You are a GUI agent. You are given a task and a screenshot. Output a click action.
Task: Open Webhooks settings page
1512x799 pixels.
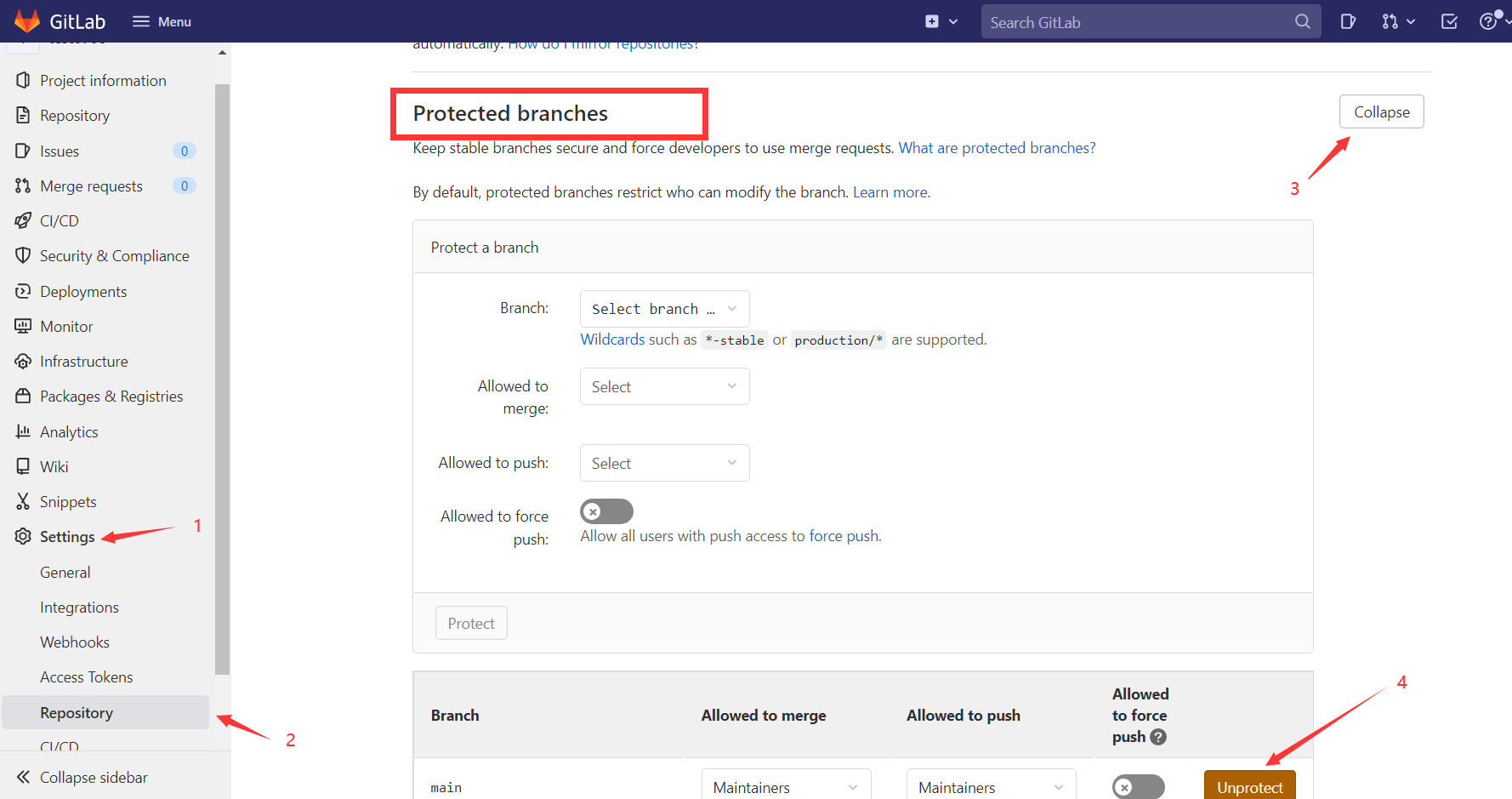pos(75,642)
